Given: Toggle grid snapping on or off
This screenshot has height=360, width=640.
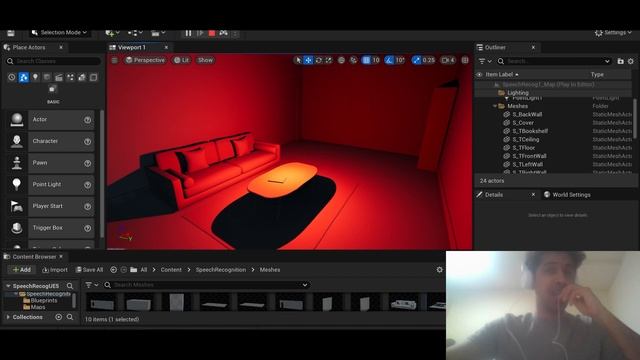Looking at the screenshot, I should click(x=366, y=60).
